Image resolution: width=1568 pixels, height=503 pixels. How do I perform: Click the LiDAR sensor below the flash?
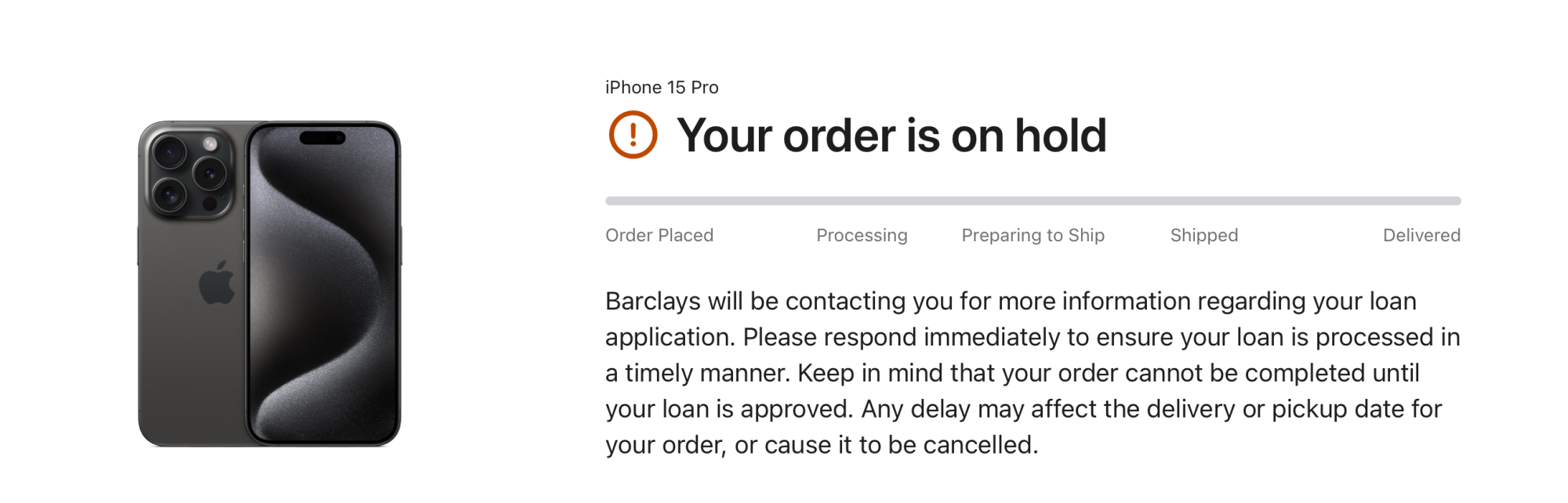click(210, 203)
